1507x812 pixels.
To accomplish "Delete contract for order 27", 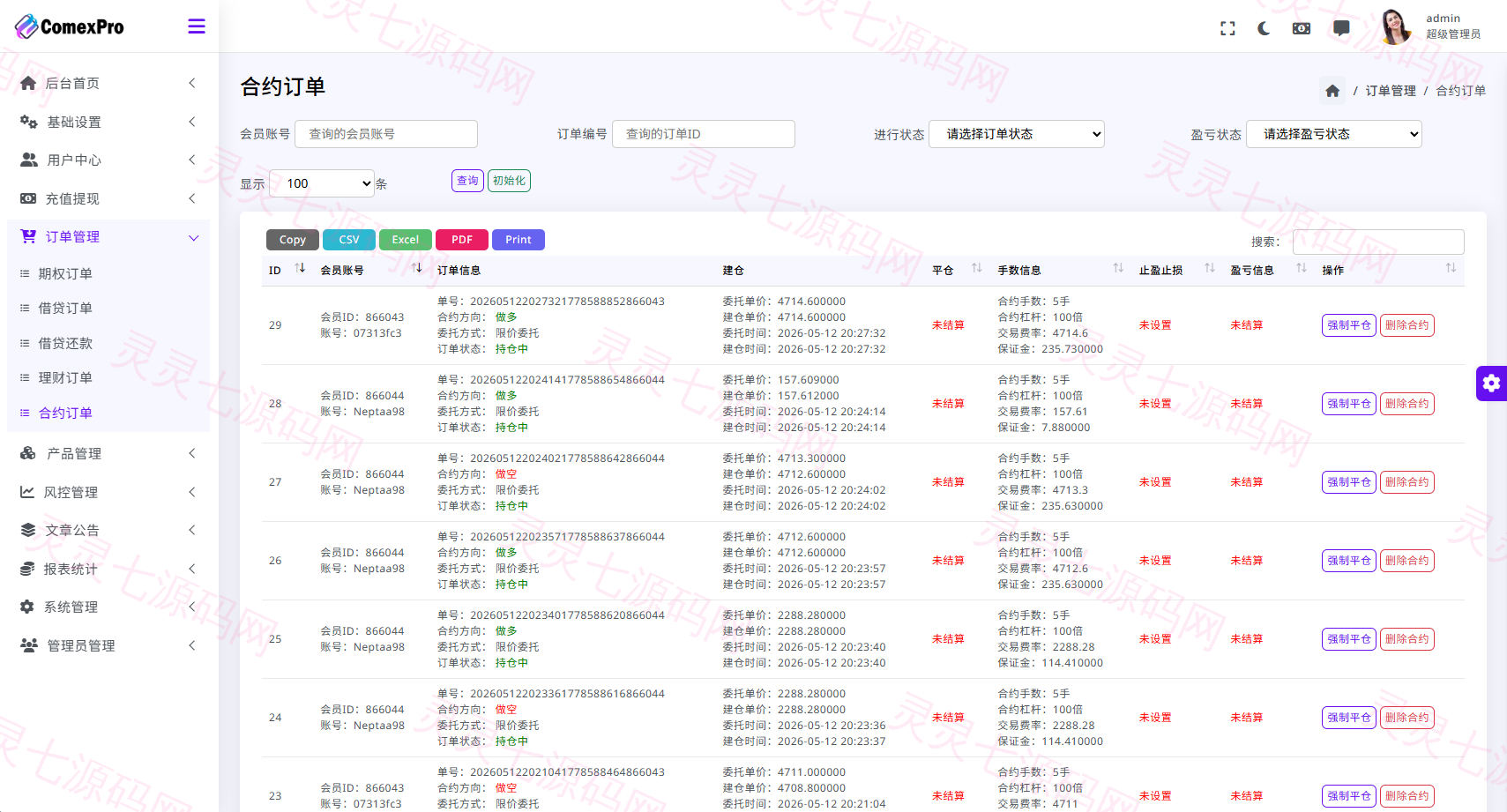I will 1407,482.
